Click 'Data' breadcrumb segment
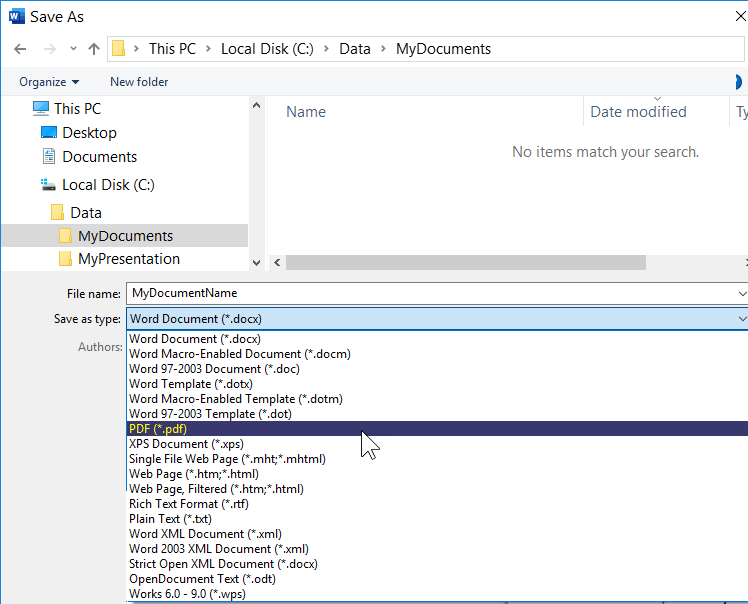 pos(355,49)
